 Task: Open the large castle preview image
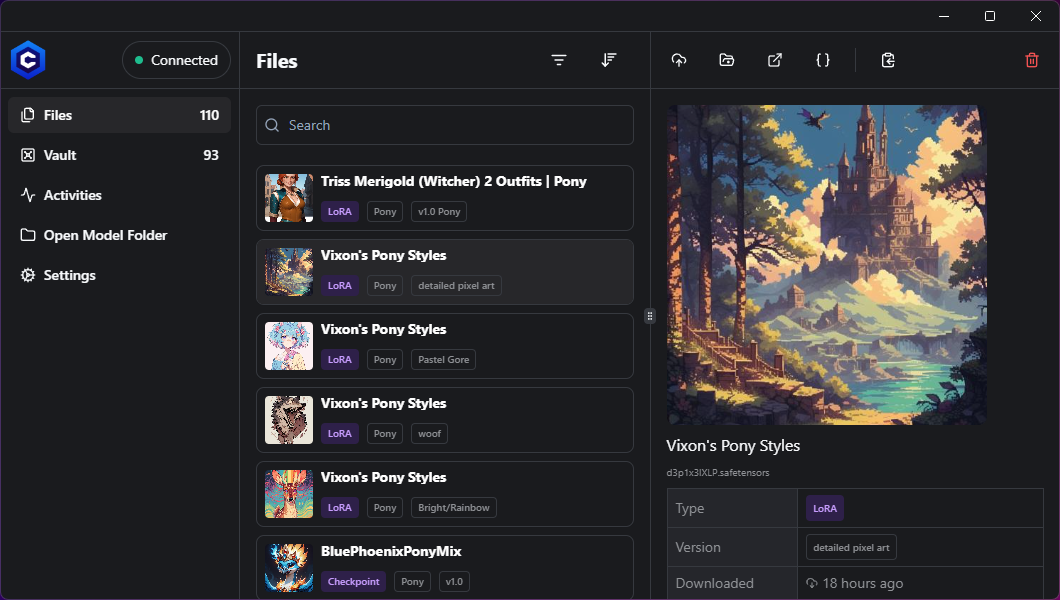pos(827,265)
